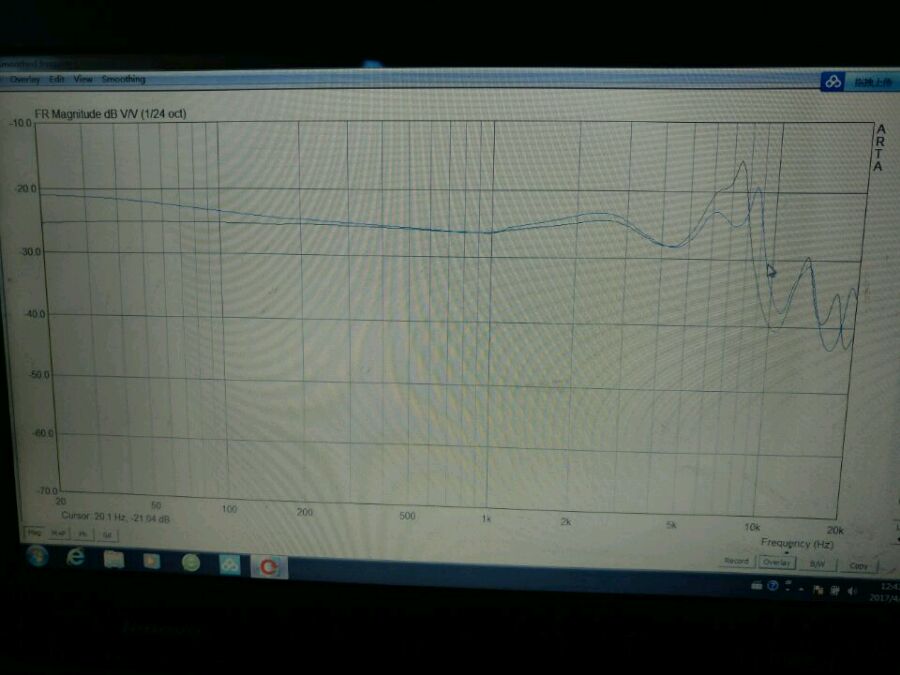Click the B/W button
This screenshot has height=675, width=900.
(x=817, y=564)
